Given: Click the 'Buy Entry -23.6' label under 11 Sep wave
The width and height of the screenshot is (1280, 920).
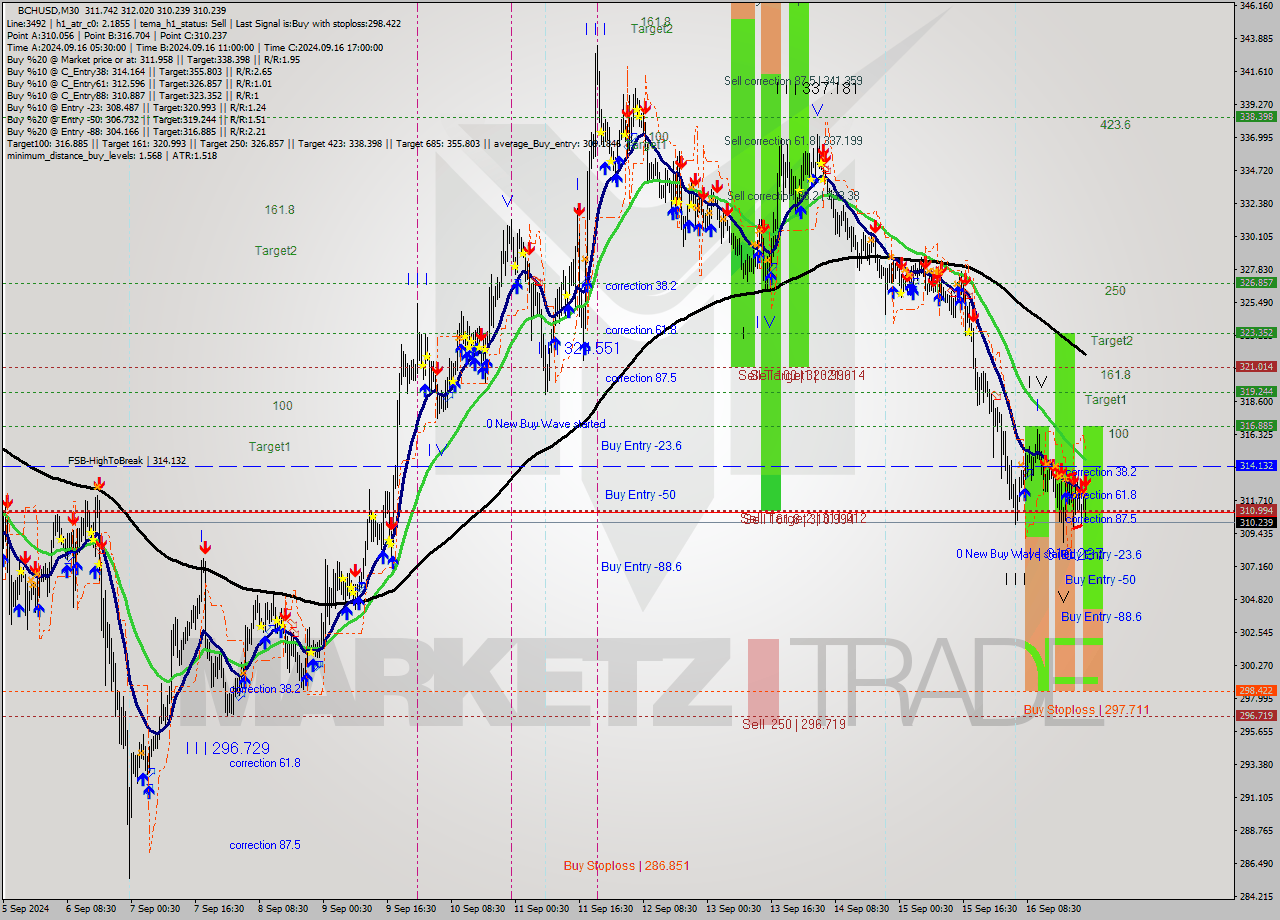Looking at the screenshot, I should pyautogui.click(x=641, y=446).
